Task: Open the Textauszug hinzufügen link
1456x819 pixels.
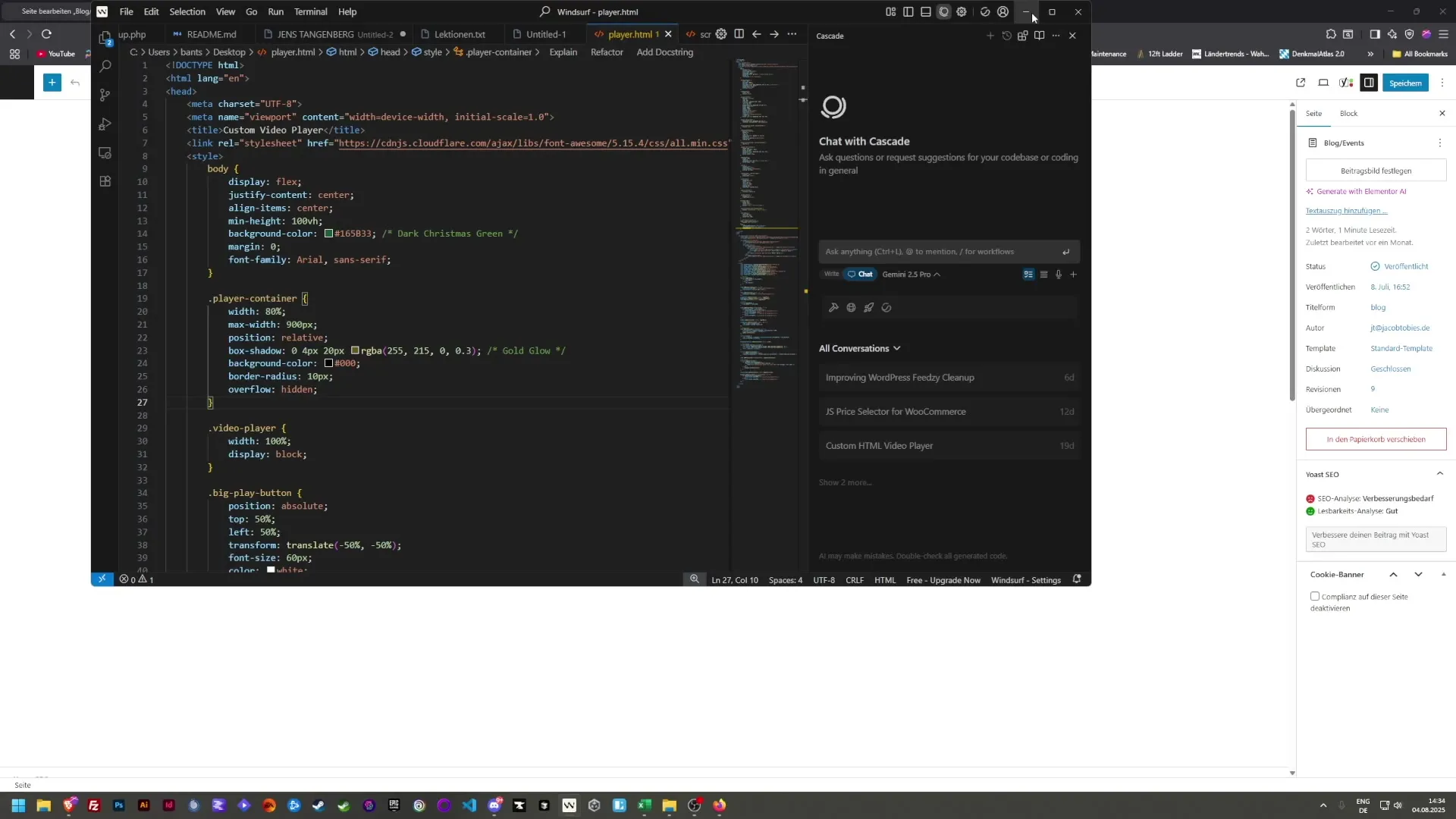Action: coord(1345,210)
